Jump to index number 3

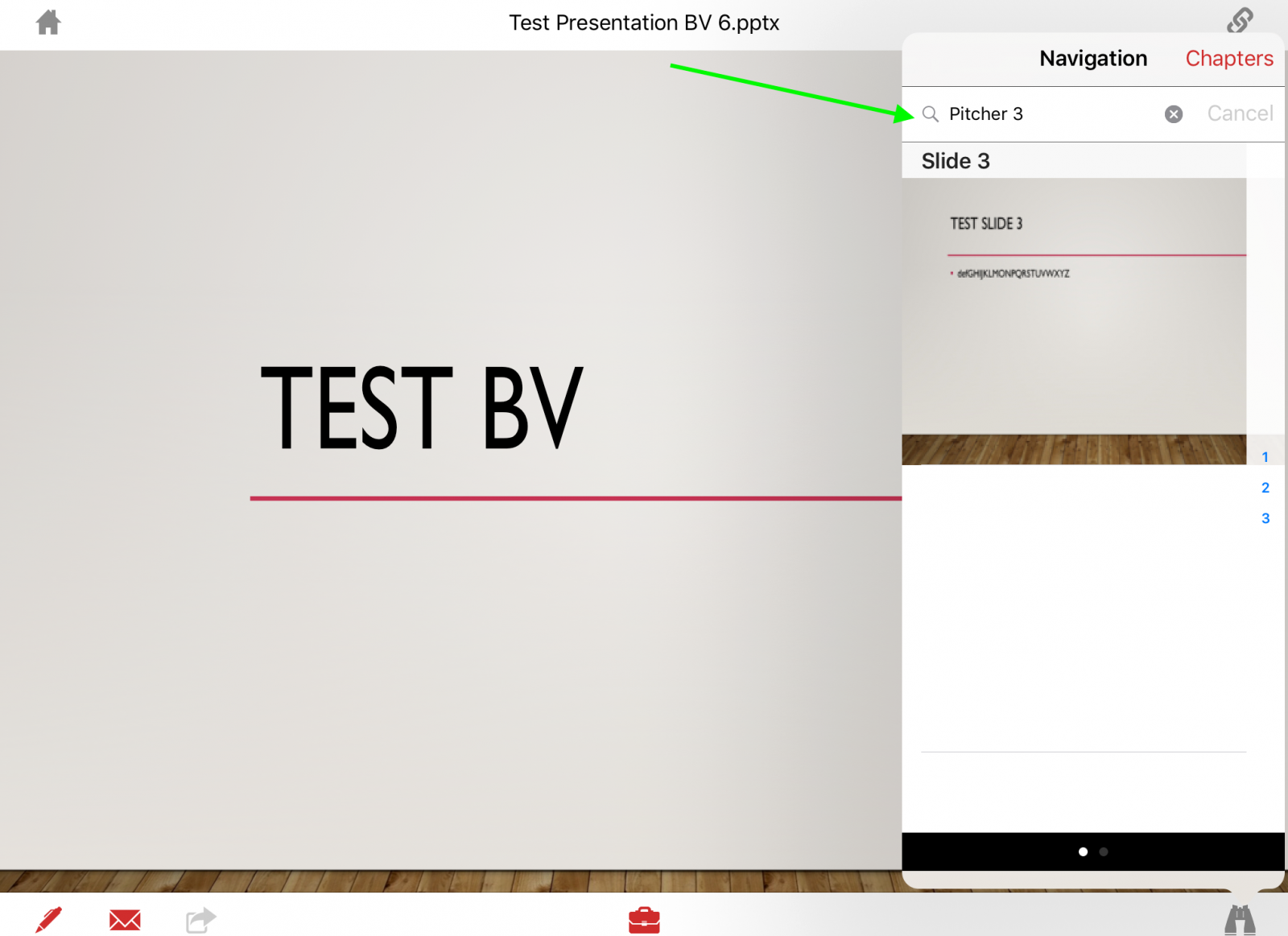(1265, 518)
